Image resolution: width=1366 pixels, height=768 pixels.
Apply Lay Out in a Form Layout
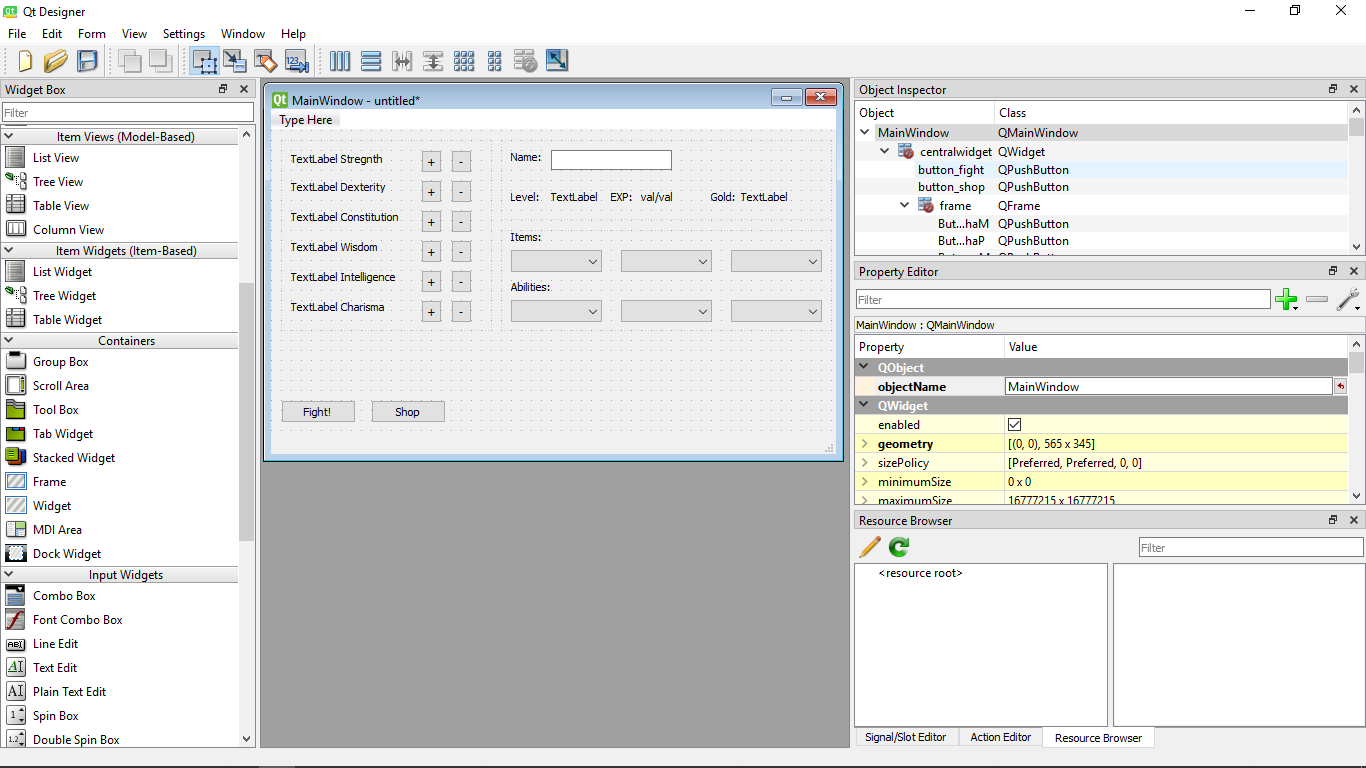[495, 61]
